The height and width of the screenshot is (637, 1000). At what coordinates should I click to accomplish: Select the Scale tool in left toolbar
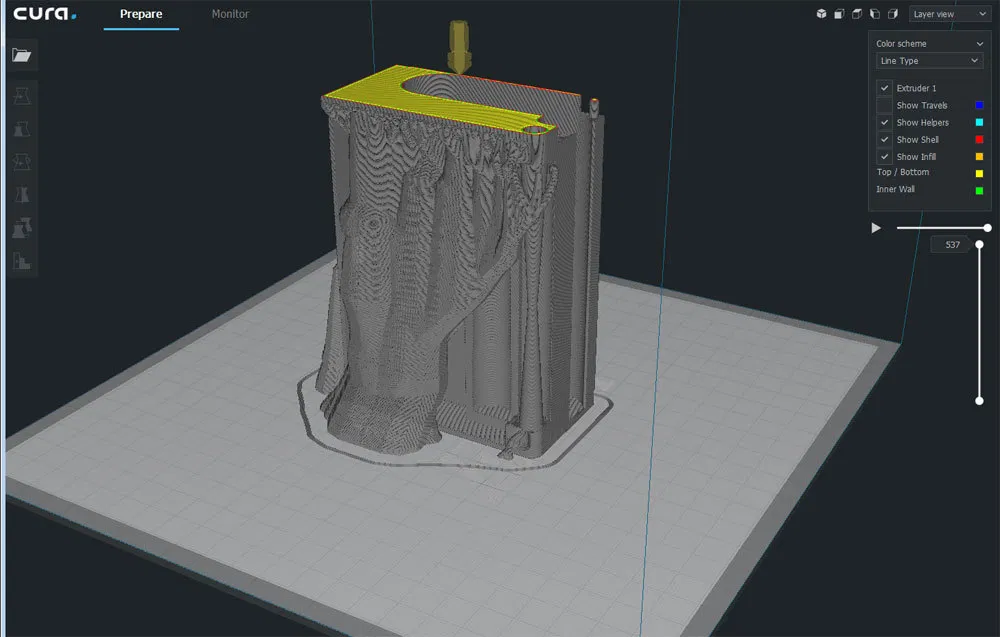tap(22, 129)
